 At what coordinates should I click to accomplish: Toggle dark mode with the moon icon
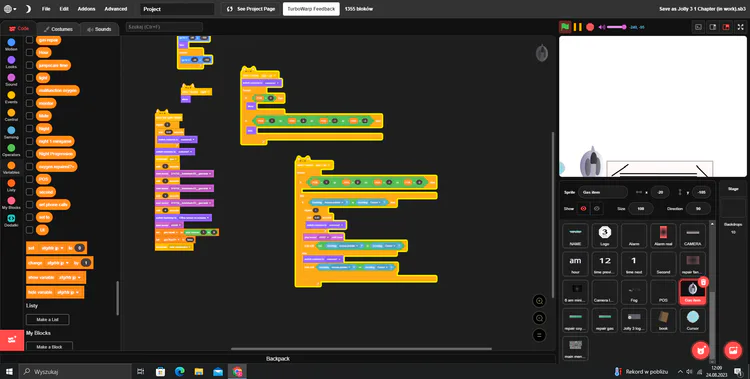point(28,9)
